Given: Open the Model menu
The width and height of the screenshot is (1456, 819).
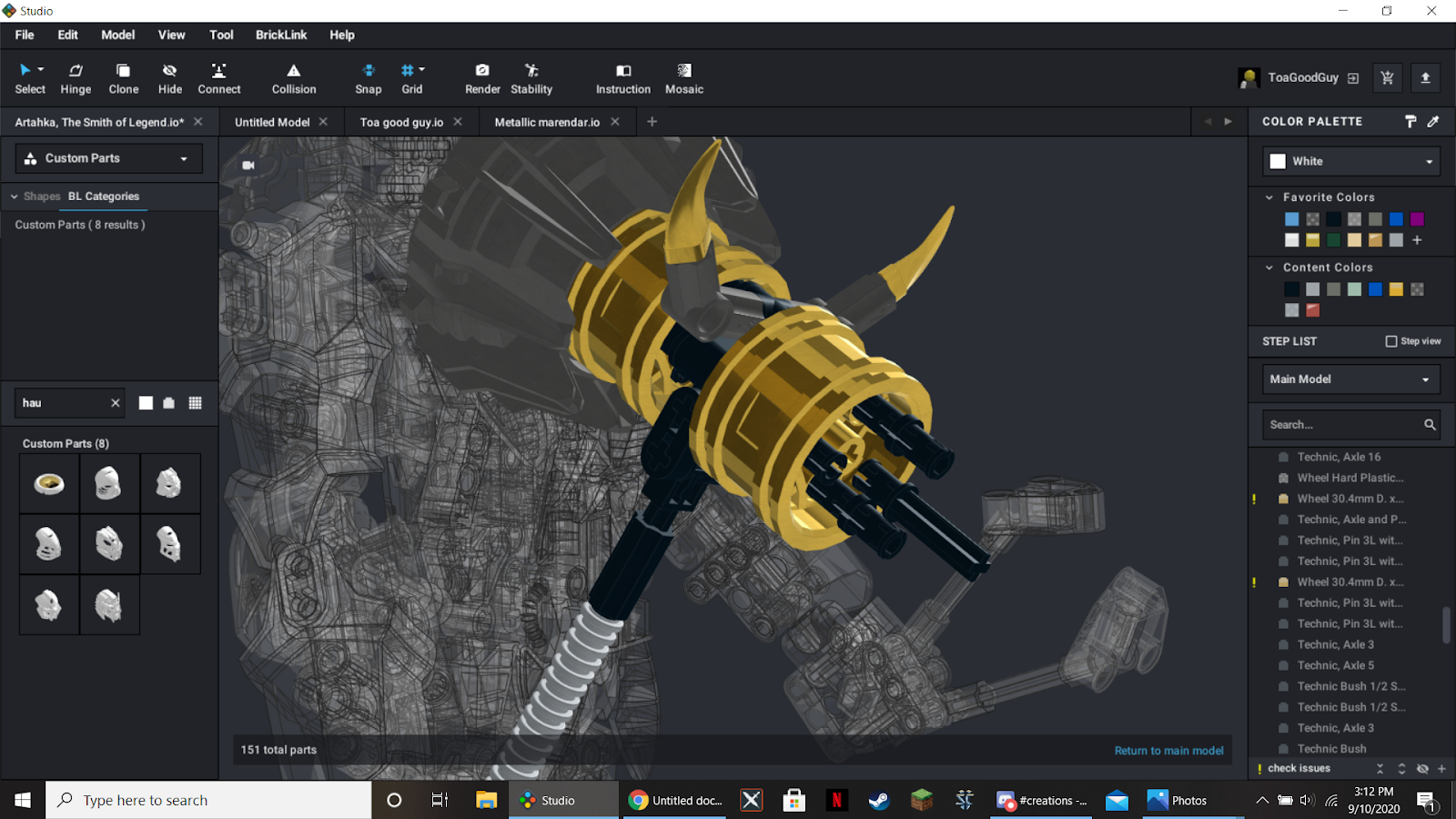Looking at the screenshot, I should (x=117, y=35).
